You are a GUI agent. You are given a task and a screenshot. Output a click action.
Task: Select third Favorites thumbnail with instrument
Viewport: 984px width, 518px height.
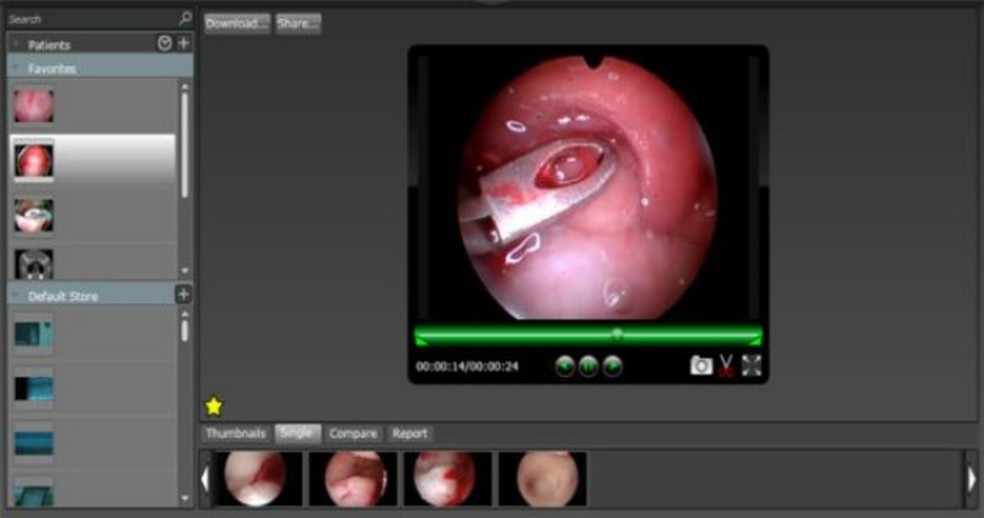34,216
